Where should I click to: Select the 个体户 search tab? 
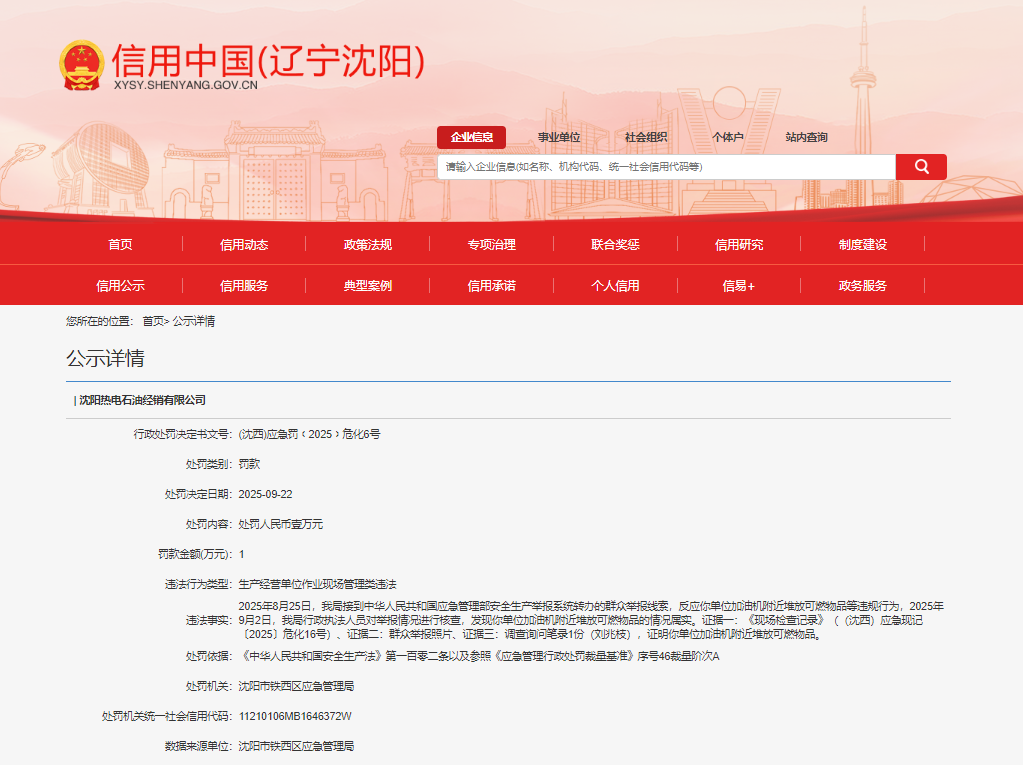(727, 138)
